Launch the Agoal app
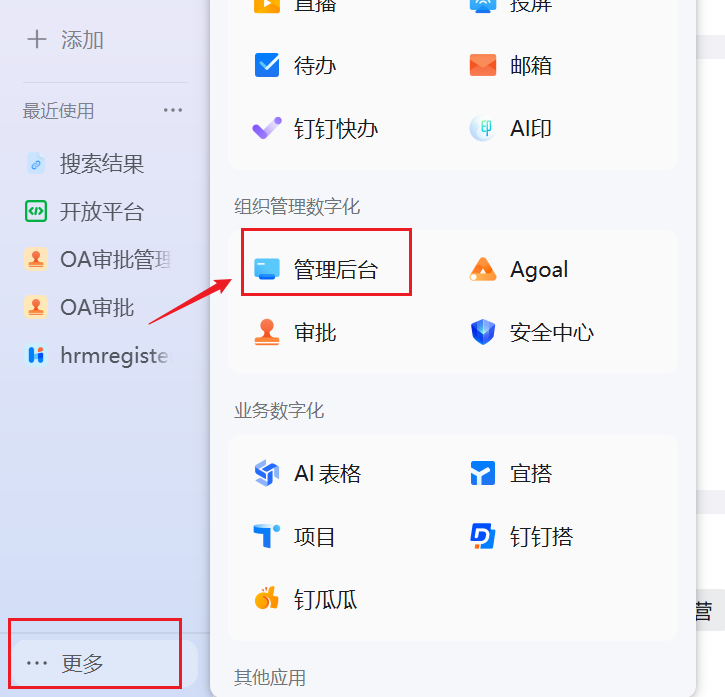Viewport: 725px width, 697px height. pyautogui.click(x=520, y=269)
